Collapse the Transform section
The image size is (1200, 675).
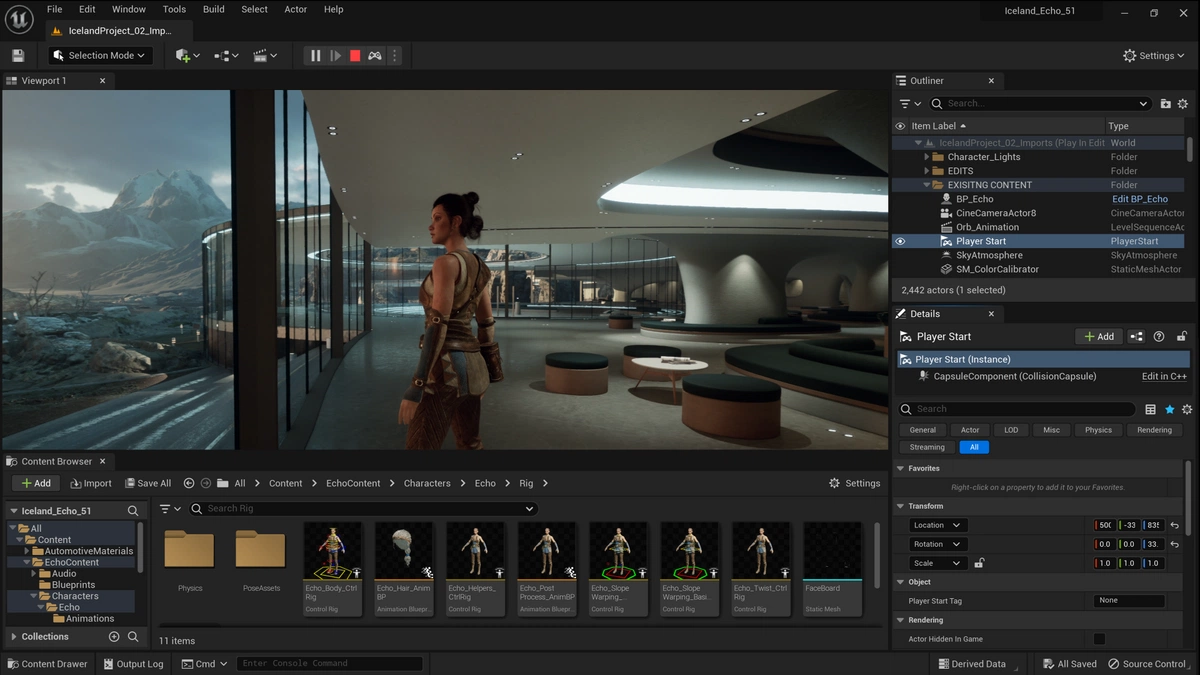coord(900,506)
